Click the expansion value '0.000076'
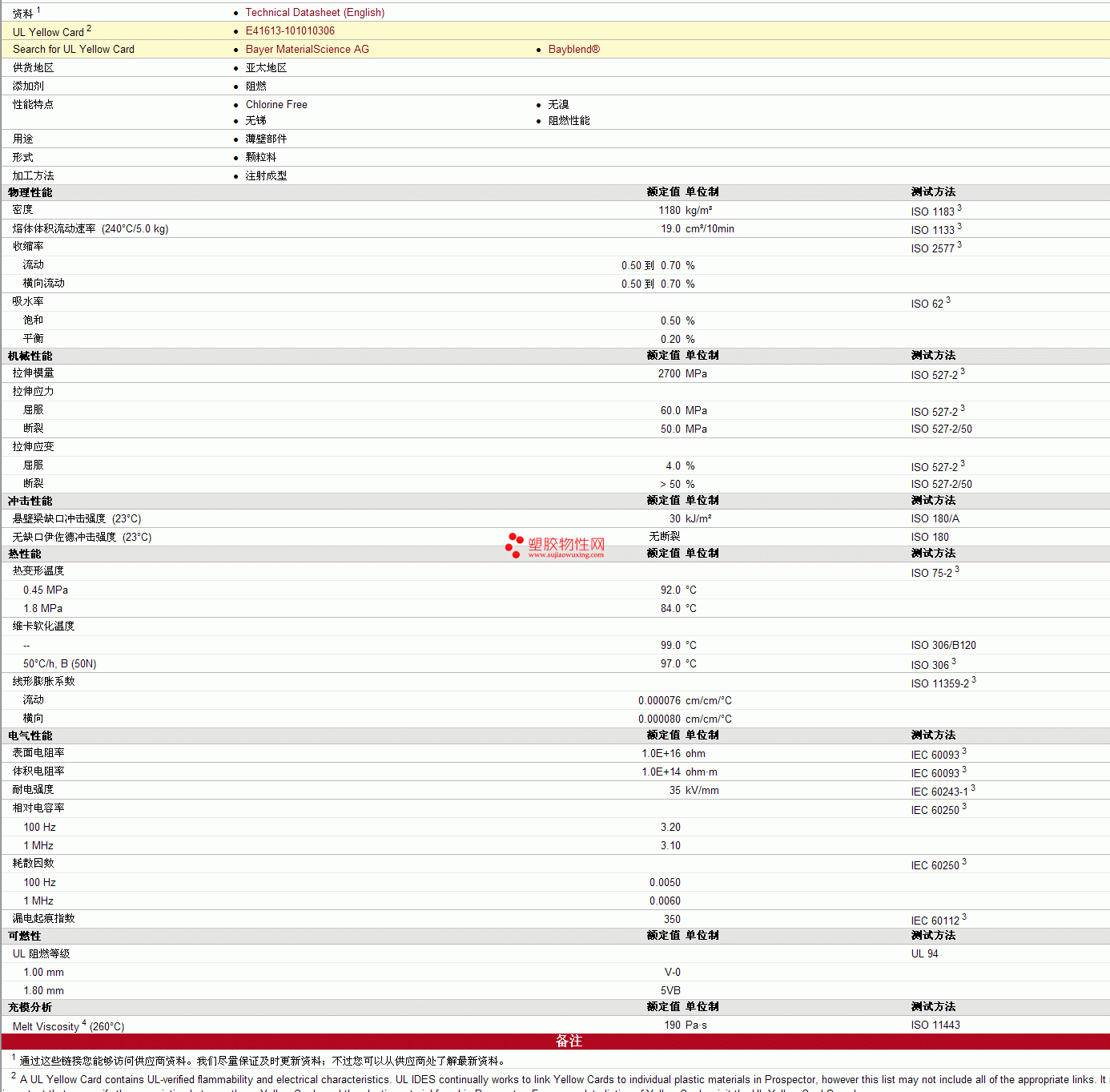This screenshot has width=1110, height=1092. click(660, 701)
